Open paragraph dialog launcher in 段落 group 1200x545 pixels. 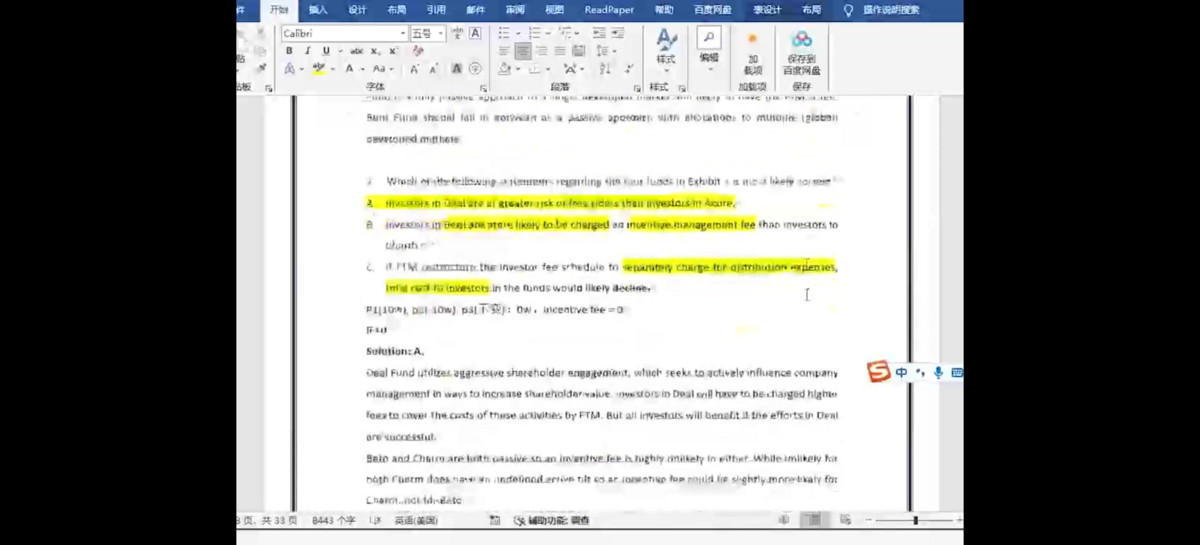click(x=638, y=88)
